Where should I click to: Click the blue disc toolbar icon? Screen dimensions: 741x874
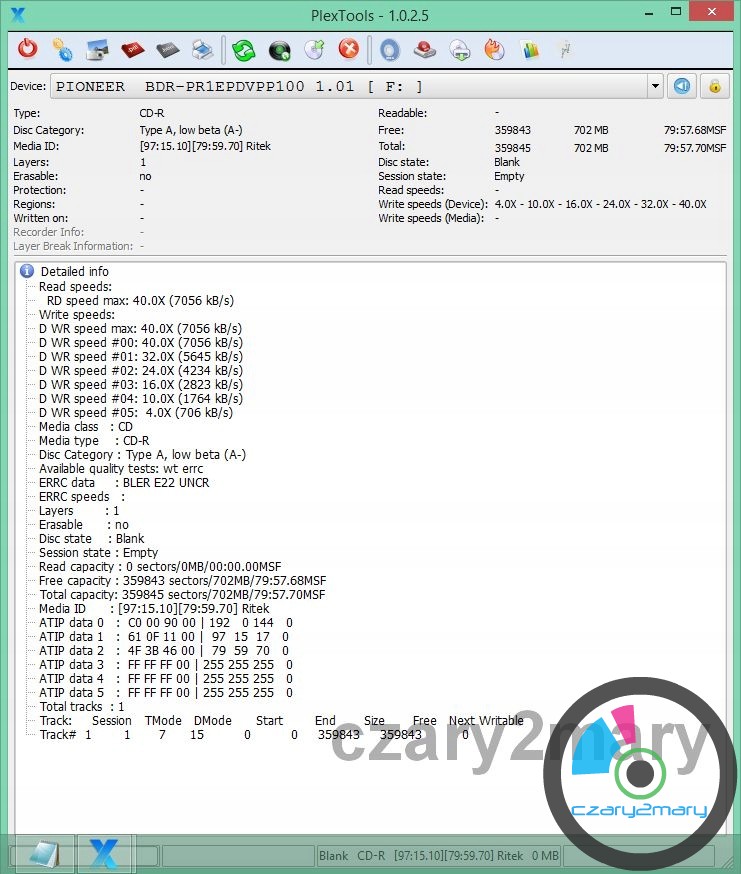(x=390, y=49)
